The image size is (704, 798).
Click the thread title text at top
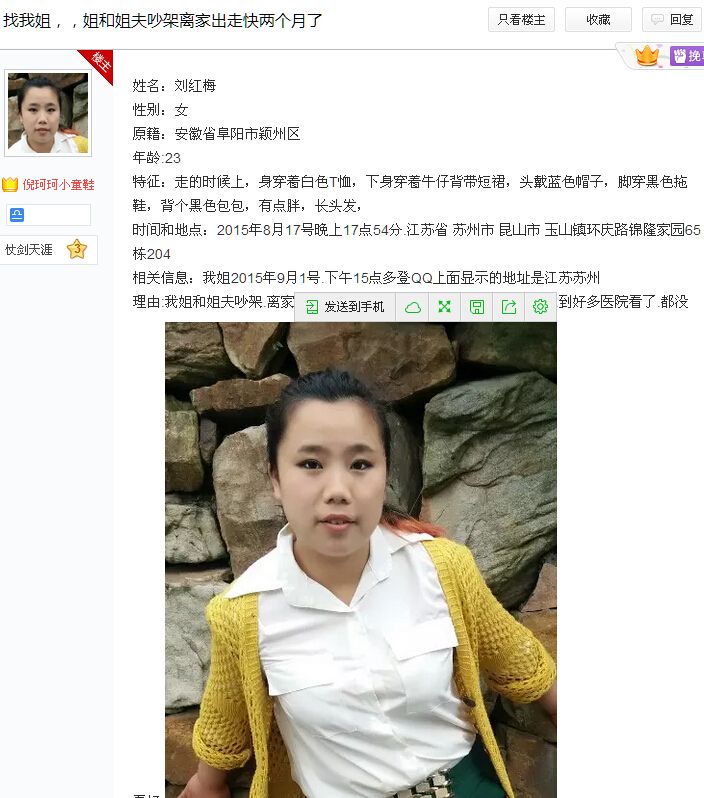[162, 20]
